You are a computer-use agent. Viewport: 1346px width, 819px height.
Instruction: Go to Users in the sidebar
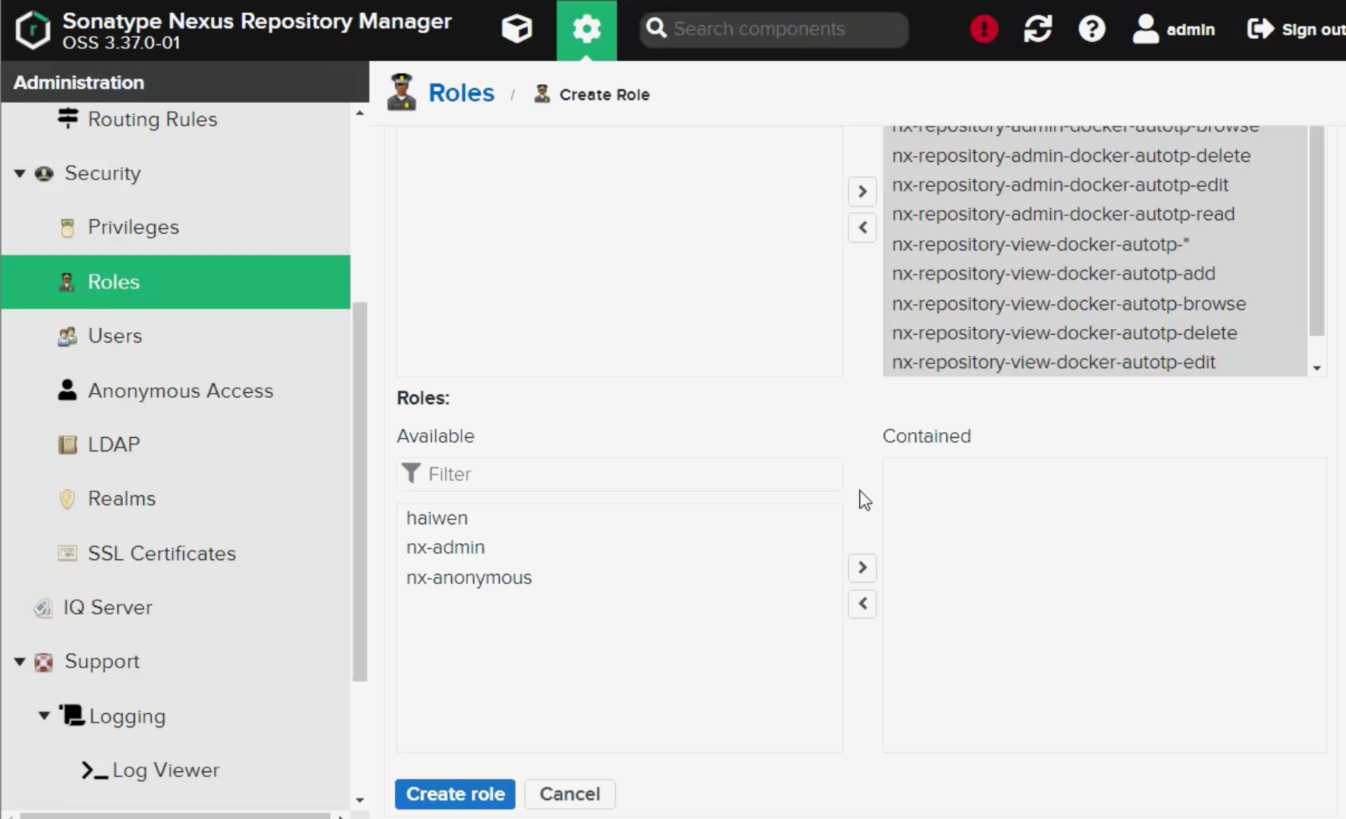[115, 336]
